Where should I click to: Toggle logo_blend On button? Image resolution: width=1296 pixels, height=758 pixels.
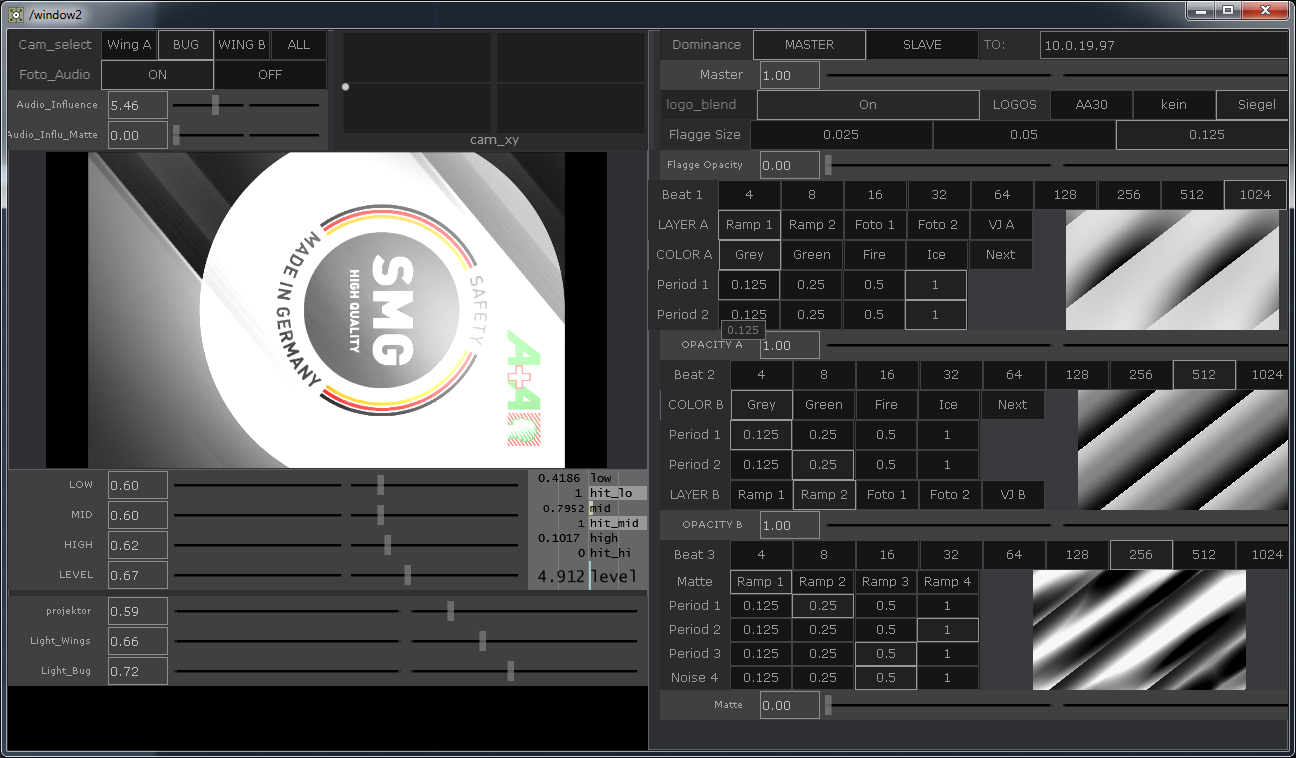(868, 105)
